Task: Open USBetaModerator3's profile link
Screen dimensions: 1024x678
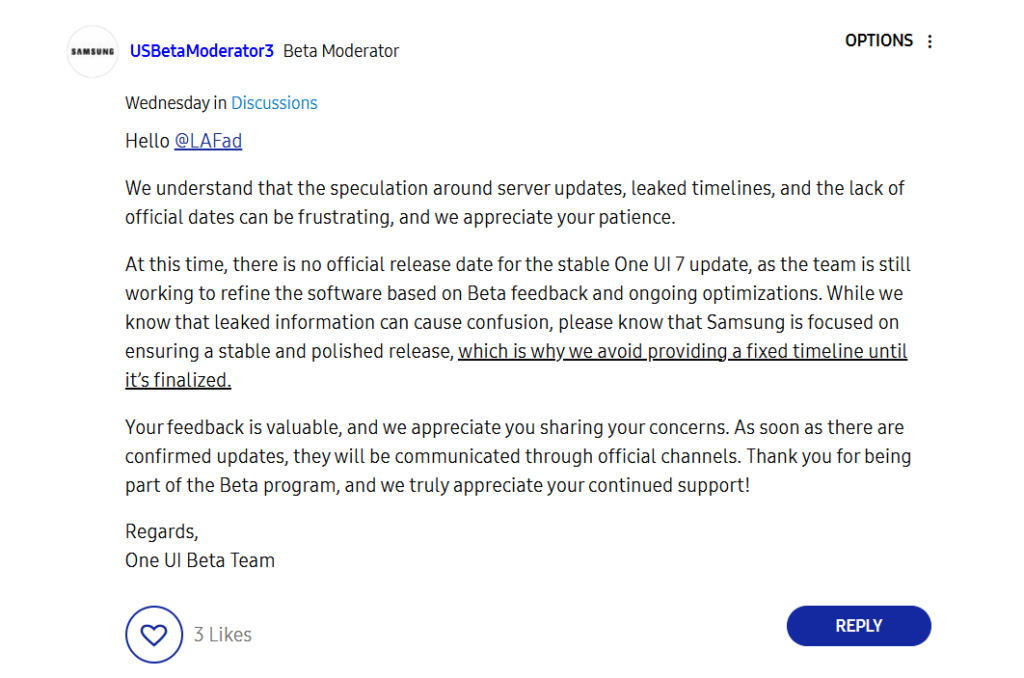Action: pos(201,51)
